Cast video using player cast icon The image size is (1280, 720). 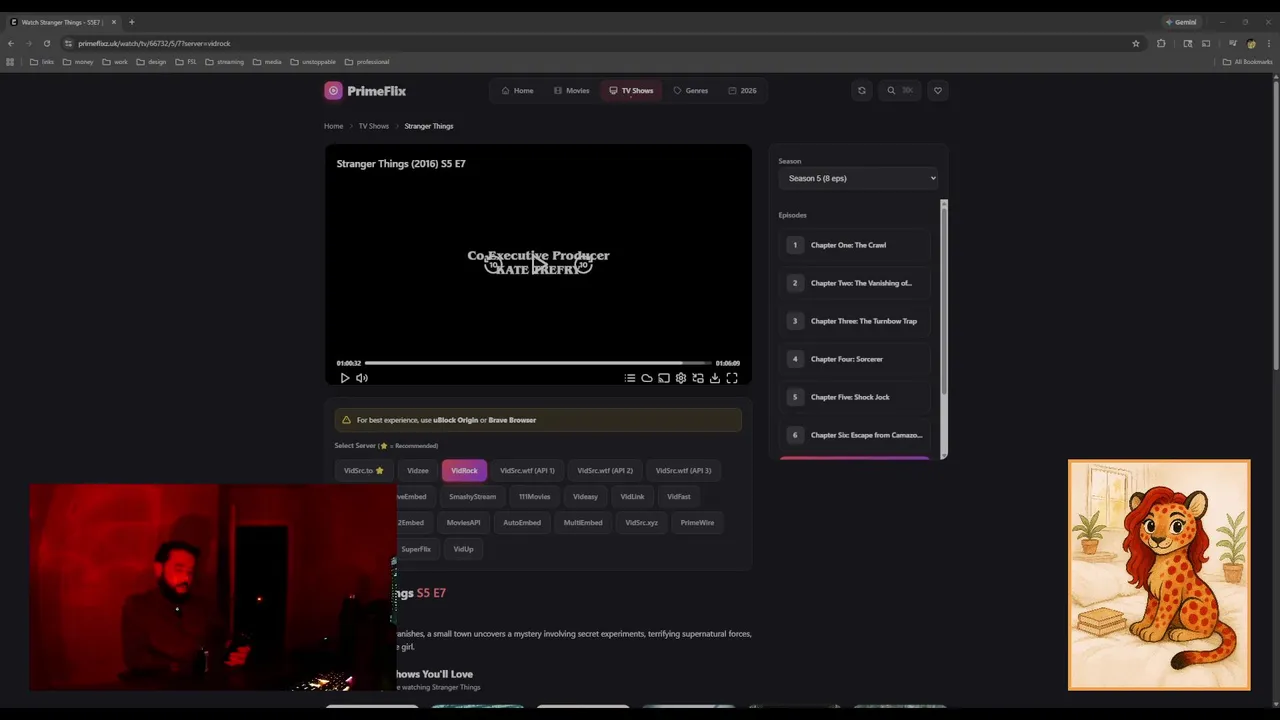click(664, 378)
